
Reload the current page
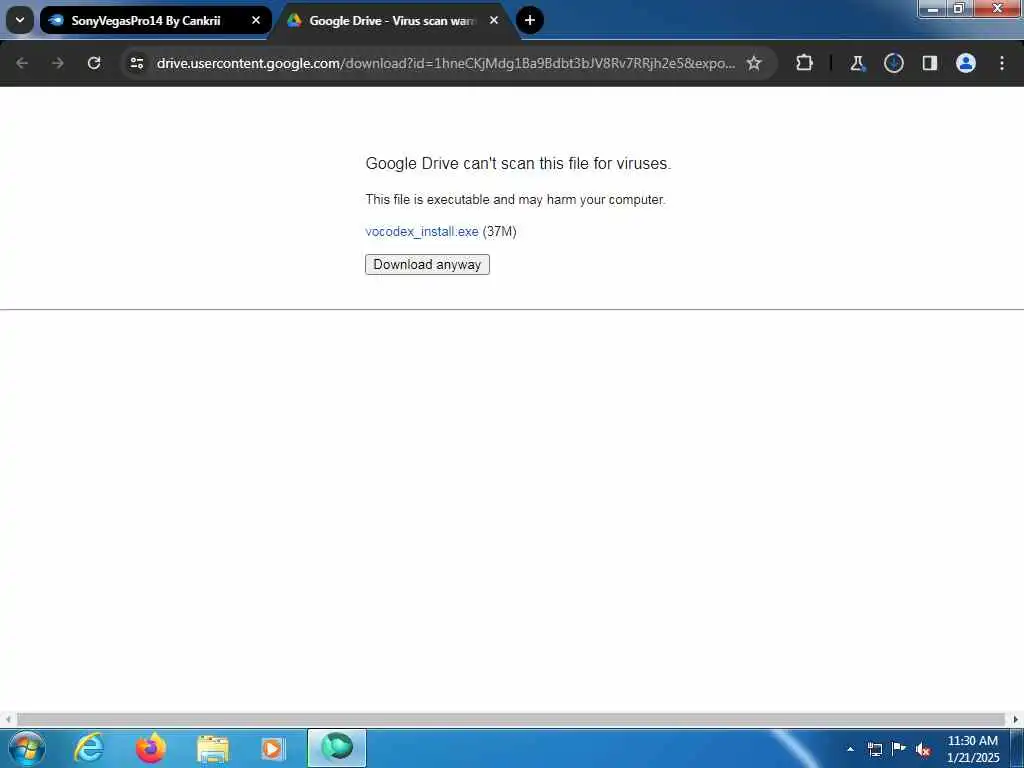tap(94, 63)
